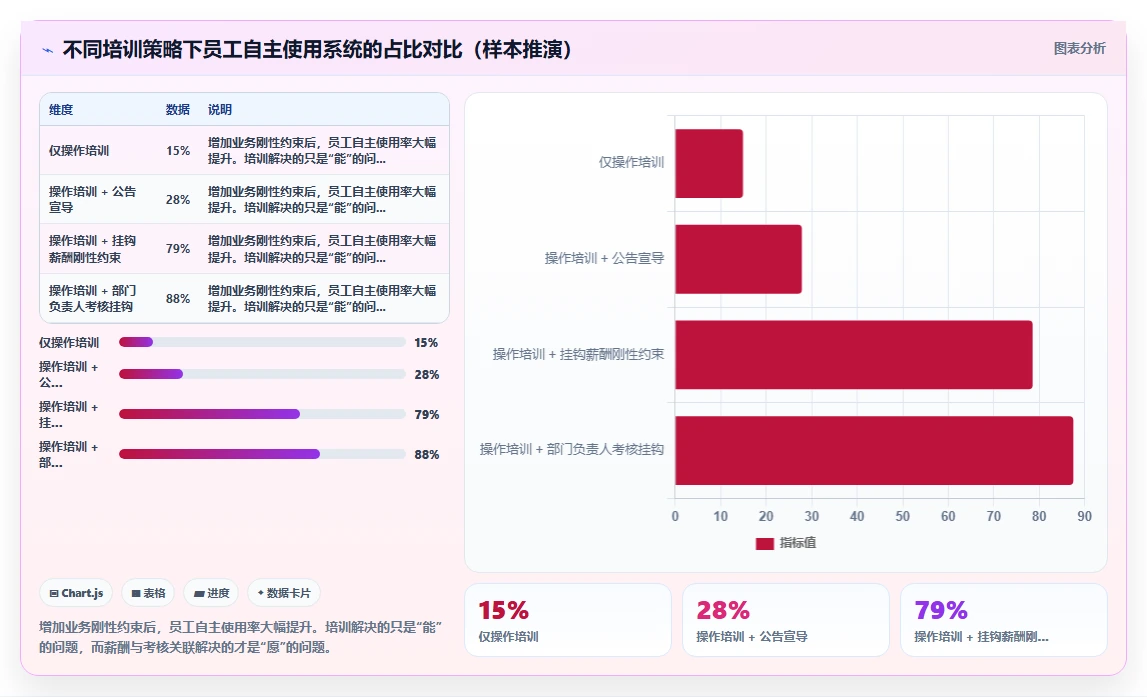Viewport: 1147px width, 697px height.
Task: Select the 数据卡片 chip
Action: click(284, 593)
